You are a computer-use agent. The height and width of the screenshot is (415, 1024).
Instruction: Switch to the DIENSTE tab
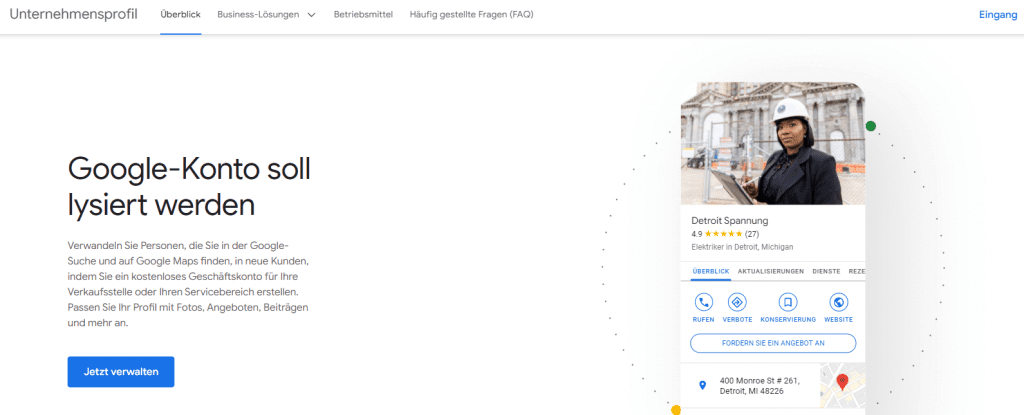point(826,271)
